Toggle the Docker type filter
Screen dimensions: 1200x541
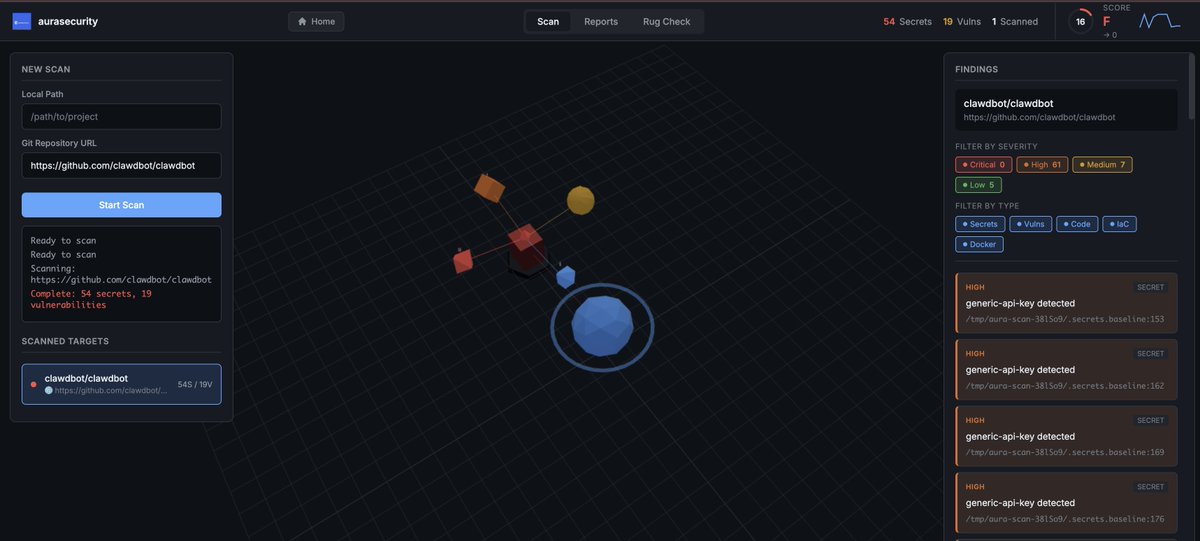click(x=980, y=244)
